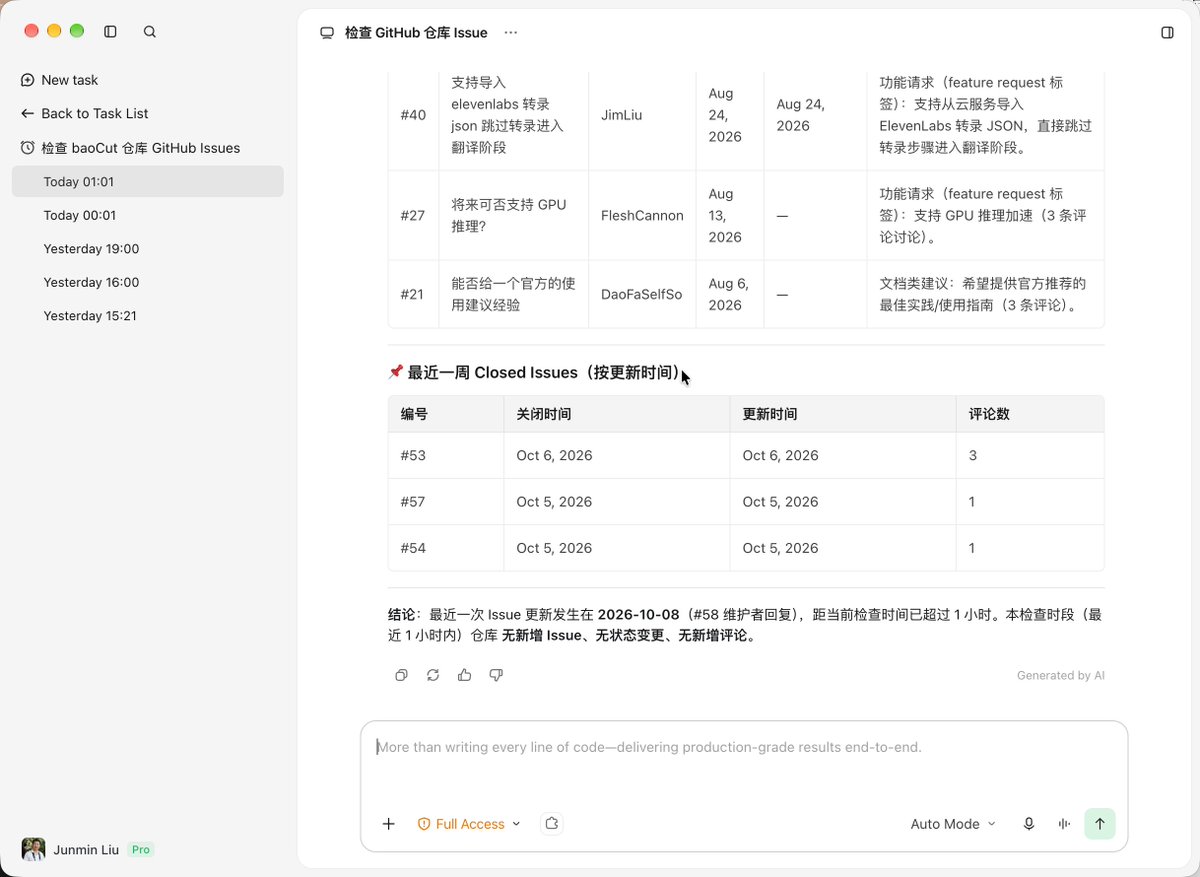Click author JimLiu cell
This screenshot has height=877, width=1200.
point(623,115)
